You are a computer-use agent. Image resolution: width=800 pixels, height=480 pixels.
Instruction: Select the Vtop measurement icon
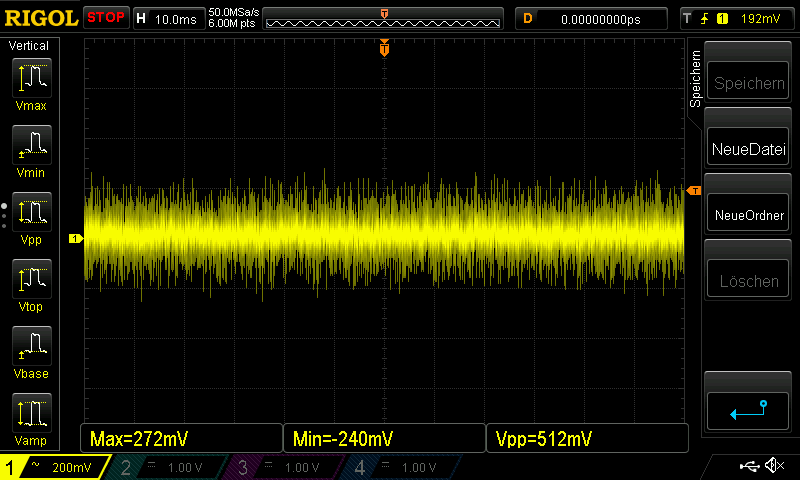[31, 279]
